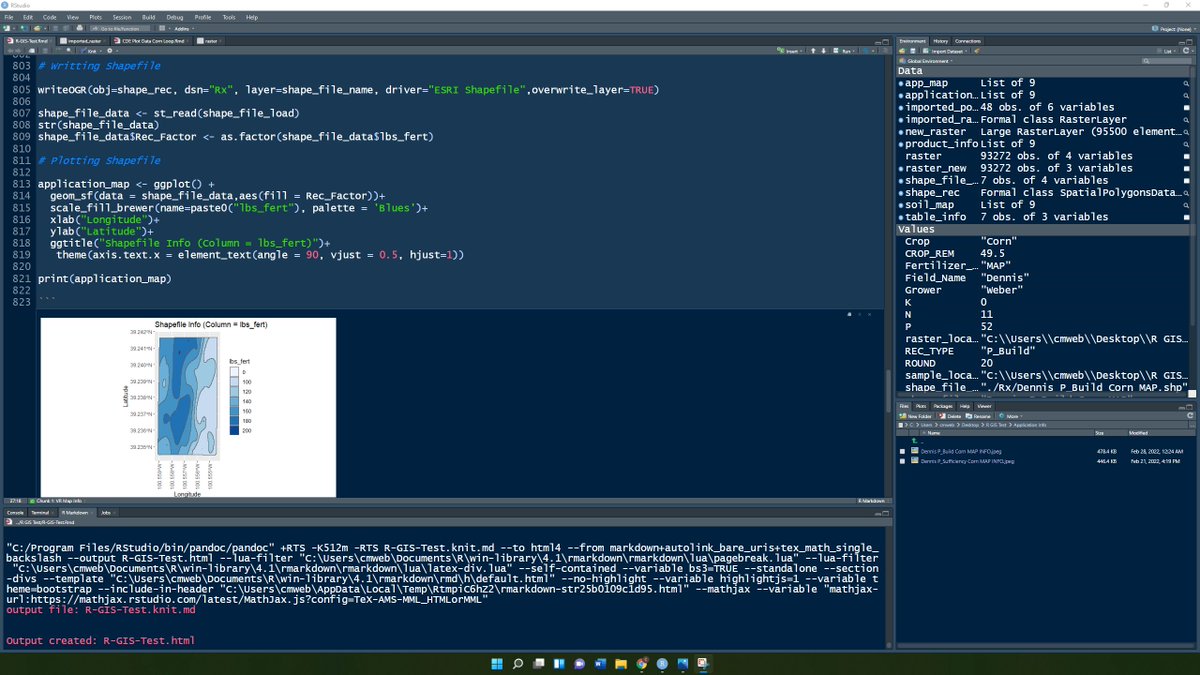Clear environment objects with broom icon
The height and width of the screenshot is (675, 1200).
click(x=977, y=51)
